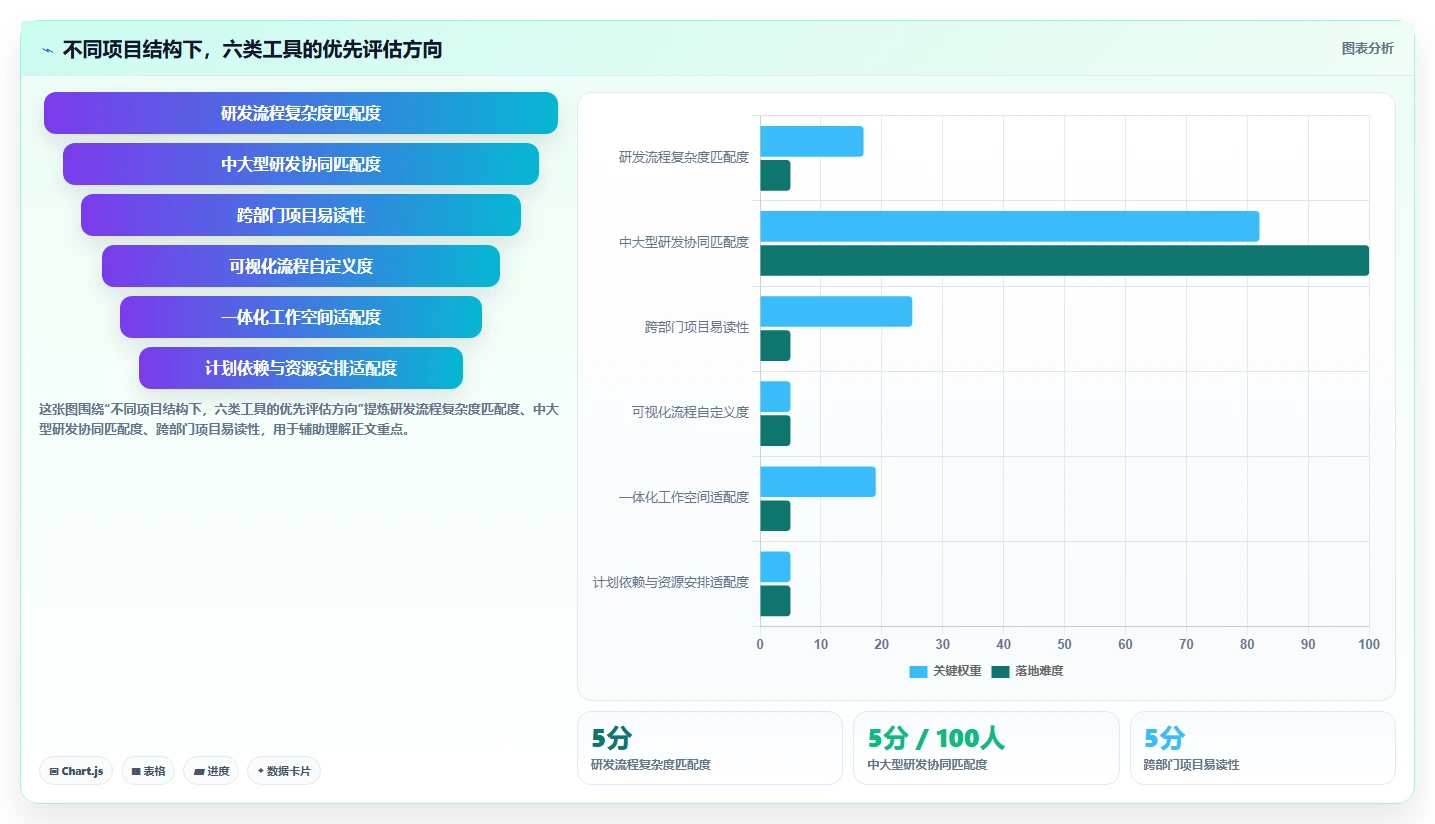Screen dimensions: 1435x824
Task: Select the 计划依赖与资源安排适配度 funnel bar
Action: coord(301,368)
